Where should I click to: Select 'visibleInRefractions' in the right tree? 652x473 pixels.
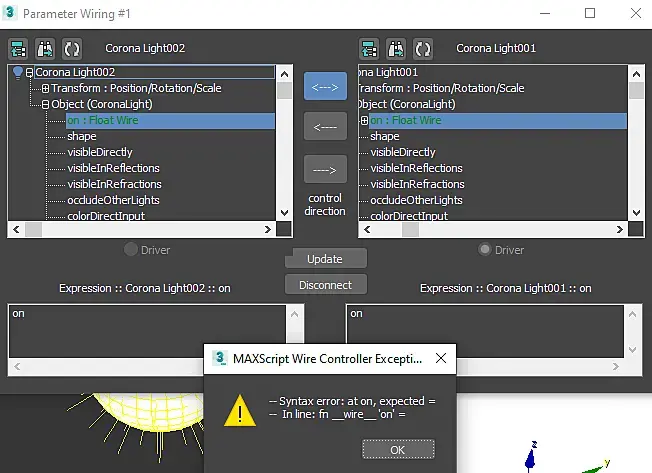[x=417, y=184]
